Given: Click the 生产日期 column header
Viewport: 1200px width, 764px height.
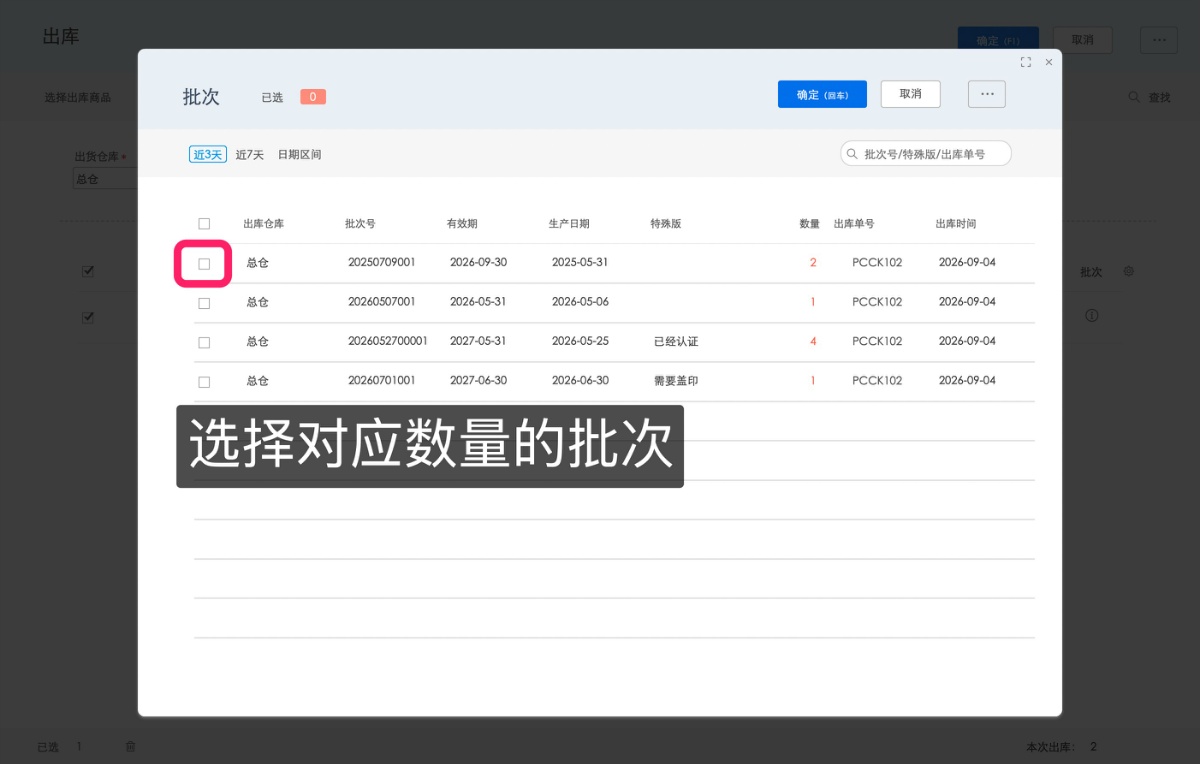Looking at the screenshot, I should click(x=569, y=224).
